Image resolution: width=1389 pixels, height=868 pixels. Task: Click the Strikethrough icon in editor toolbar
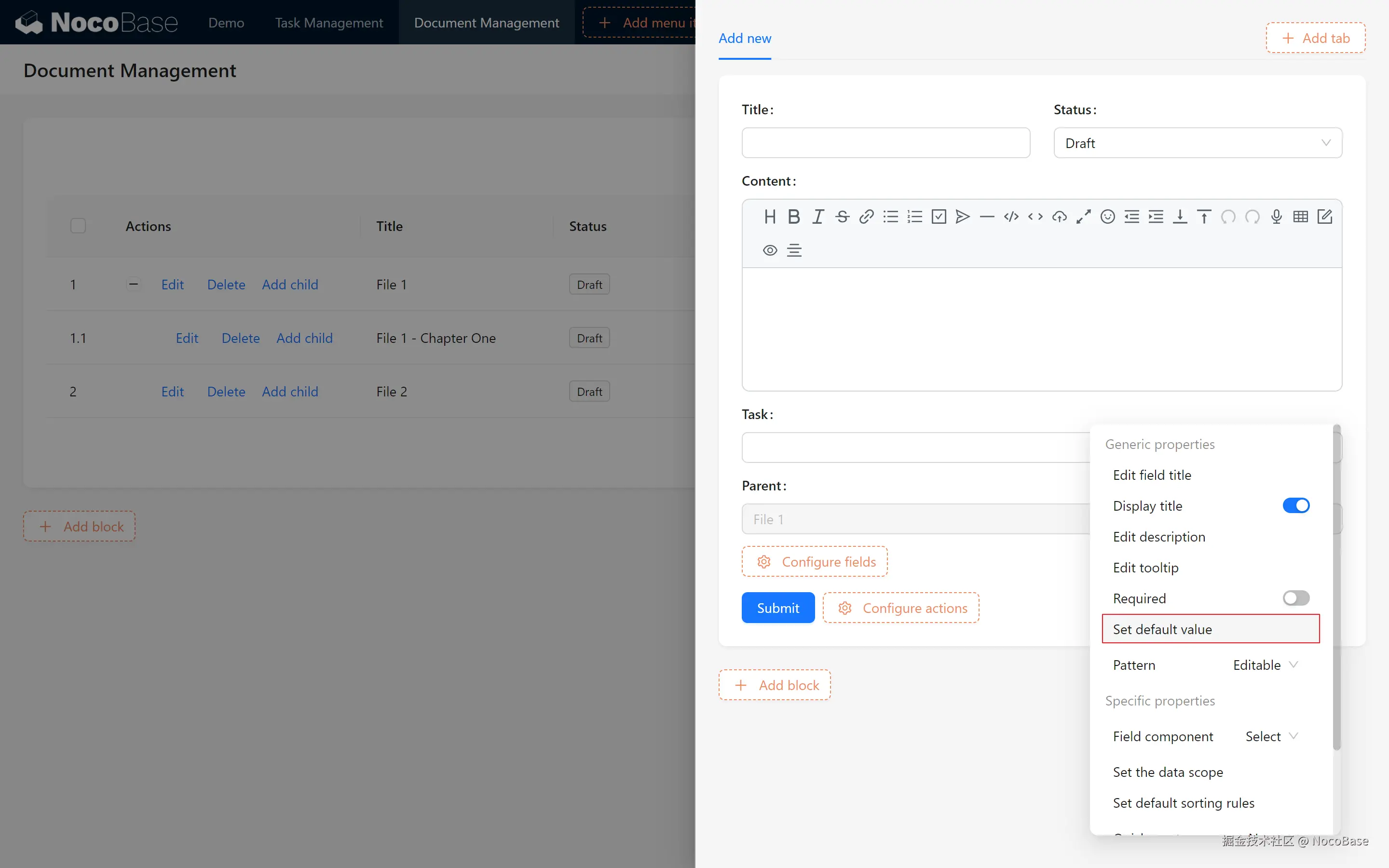click(842, 217)
